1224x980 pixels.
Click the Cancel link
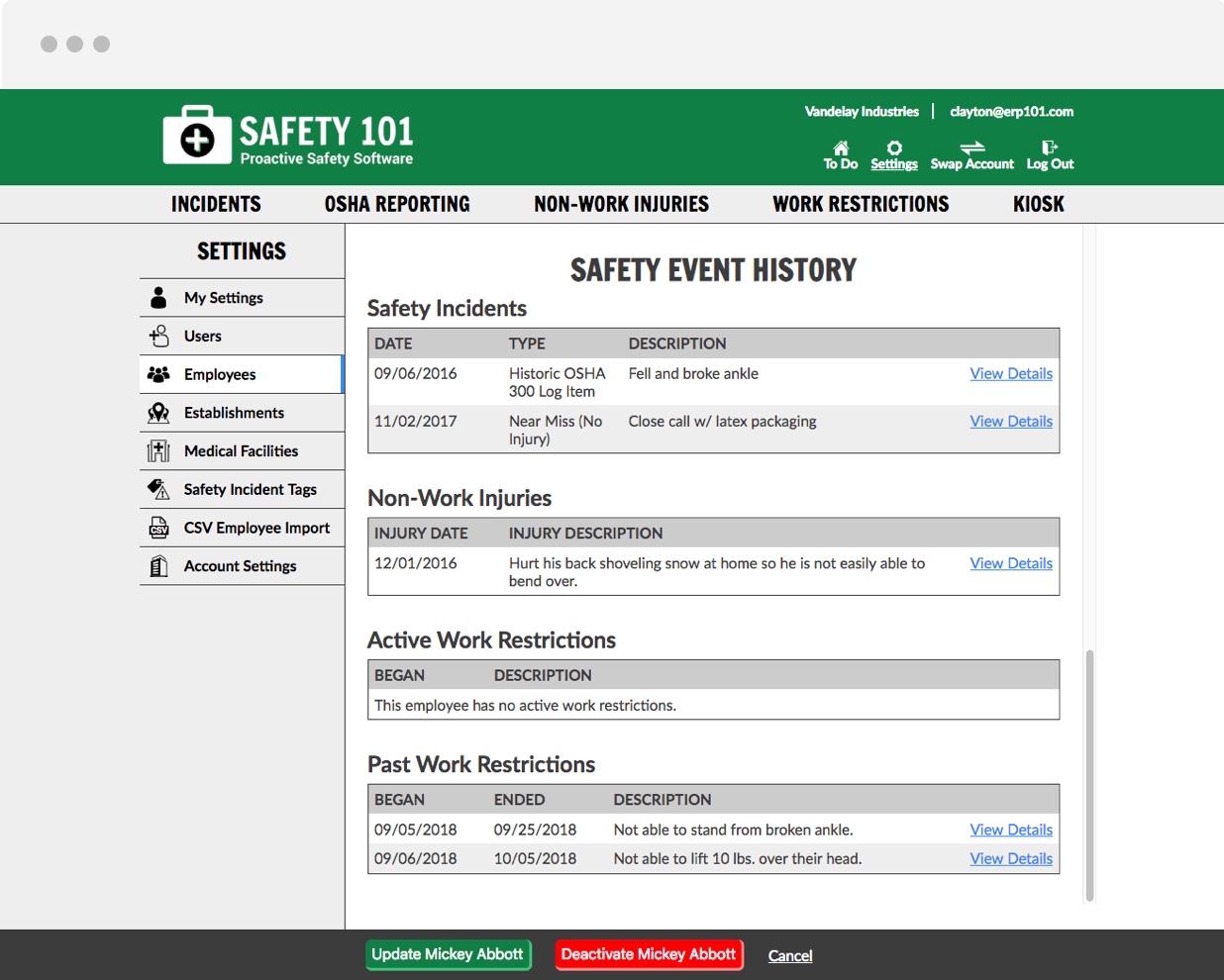point(790,955)
